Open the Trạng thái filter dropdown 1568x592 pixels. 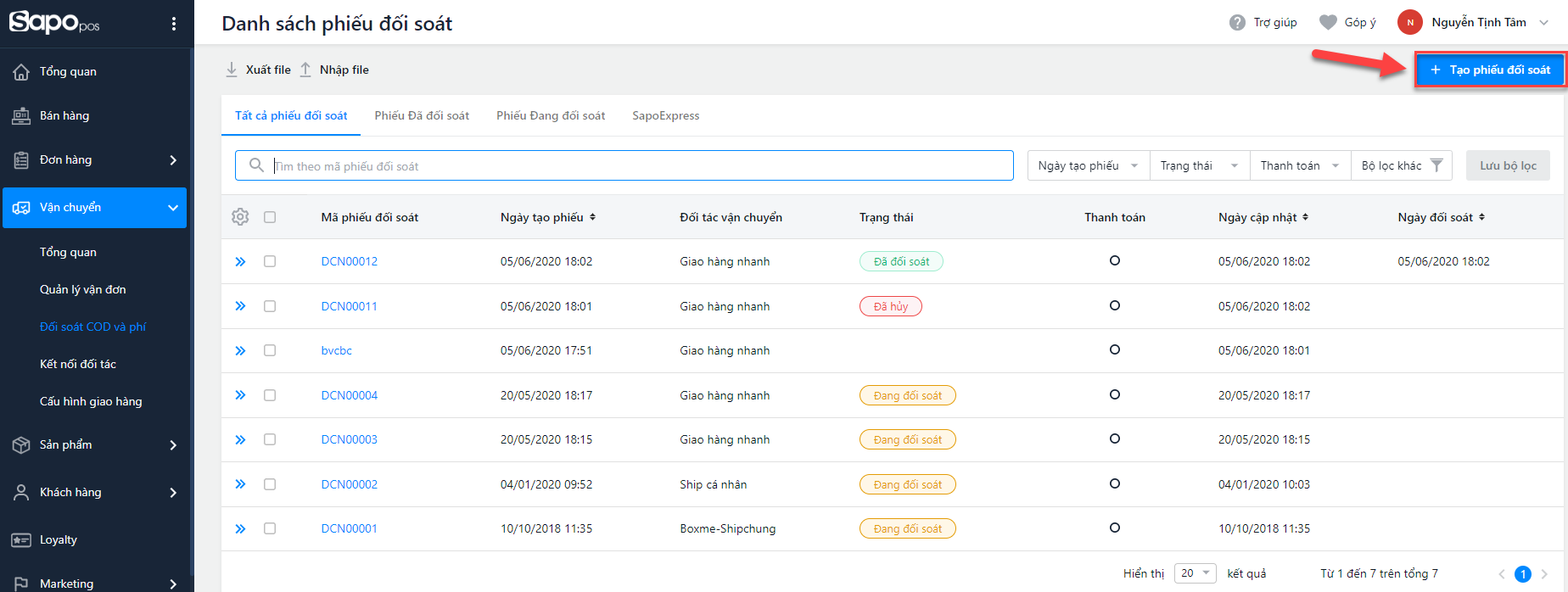[1199, 165]
